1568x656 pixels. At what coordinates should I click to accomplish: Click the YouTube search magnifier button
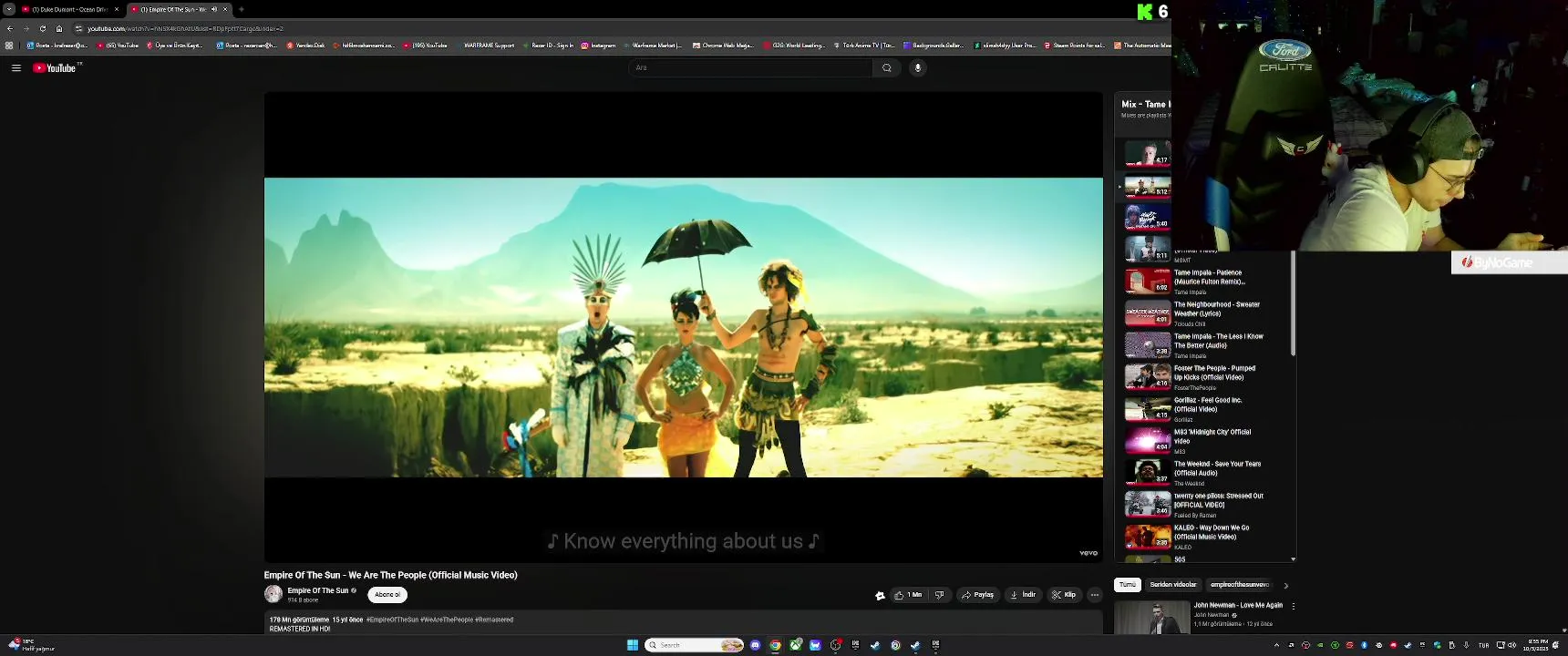886,67
